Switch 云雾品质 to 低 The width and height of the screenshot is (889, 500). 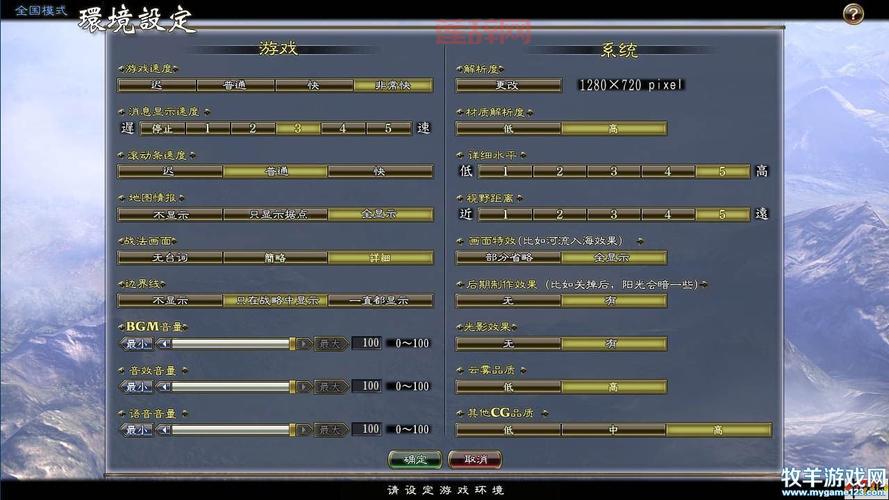(508, 387)
